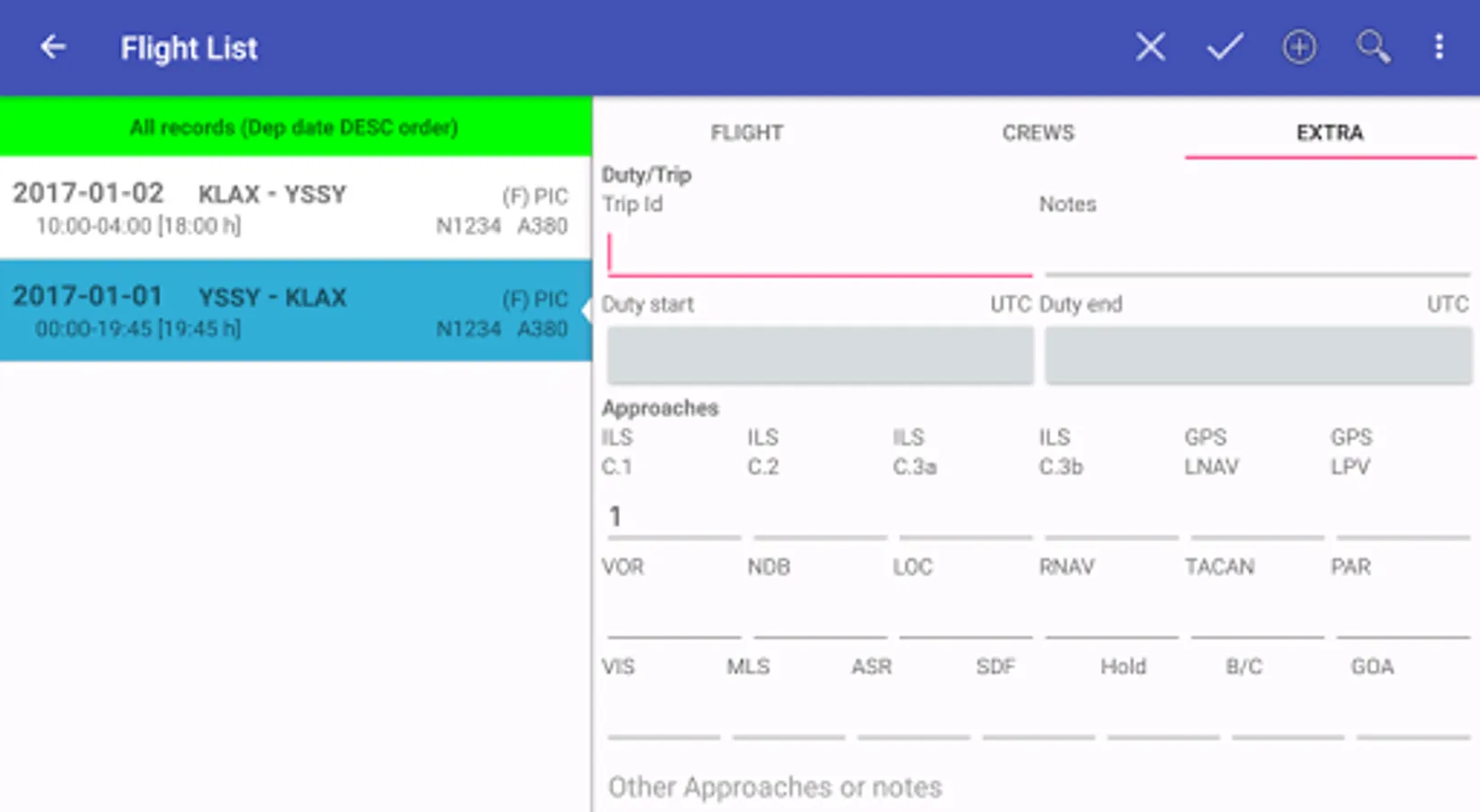
Task: Cancel editing with the X icon
Action: 1150,47
